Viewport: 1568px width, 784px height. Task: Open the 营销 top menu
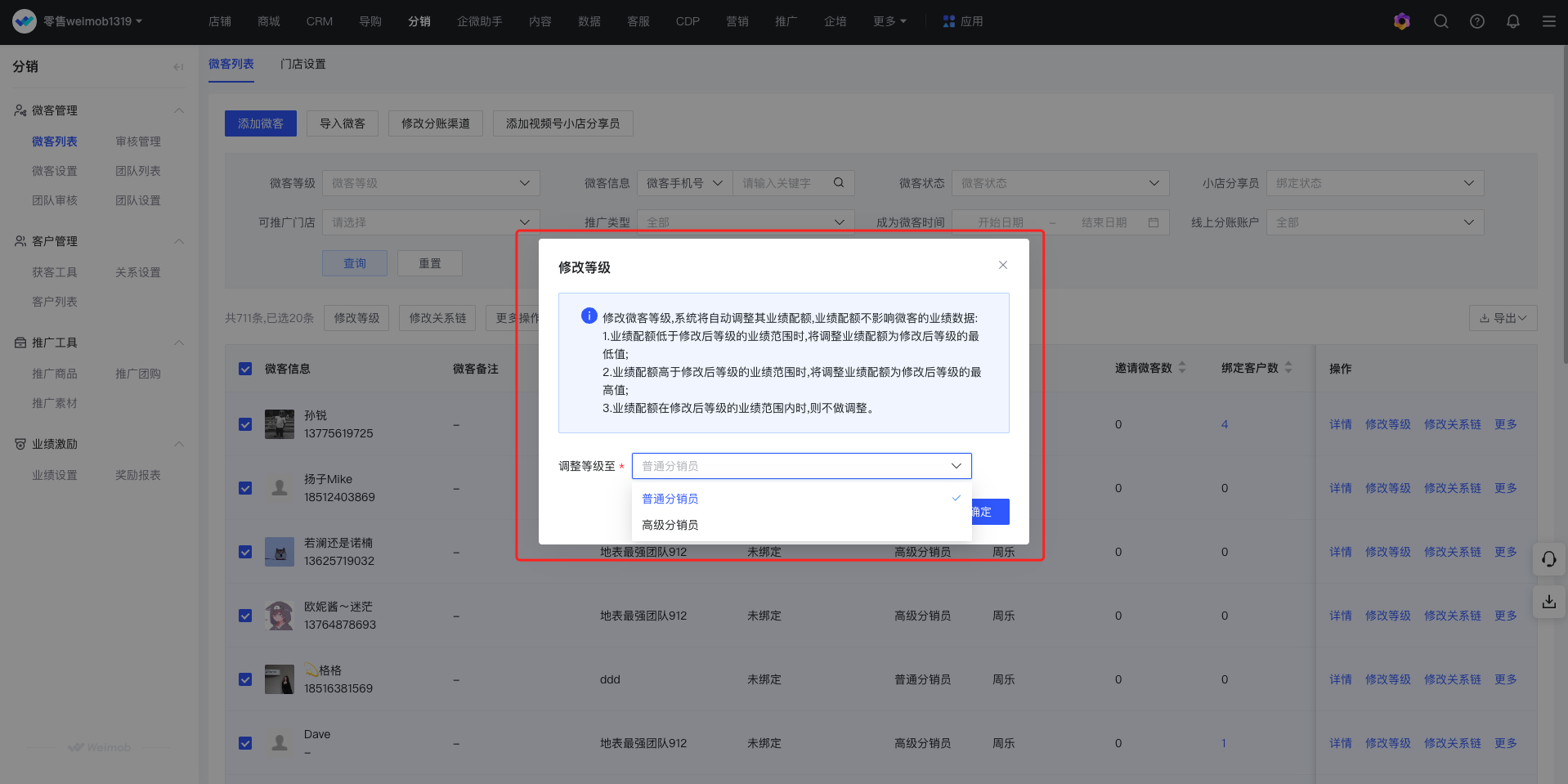click(737, 21)
